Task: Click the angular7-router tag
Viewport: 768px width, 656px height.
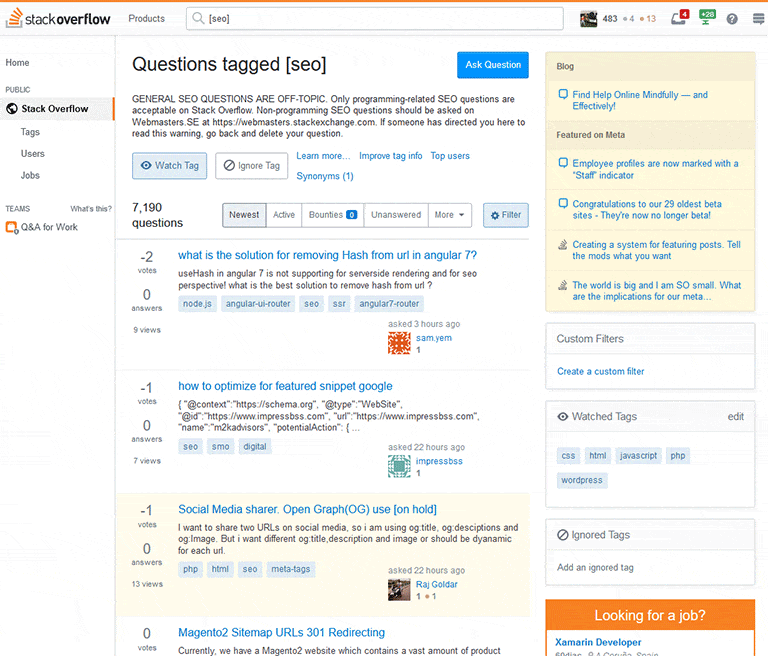Action: [389, 304]
